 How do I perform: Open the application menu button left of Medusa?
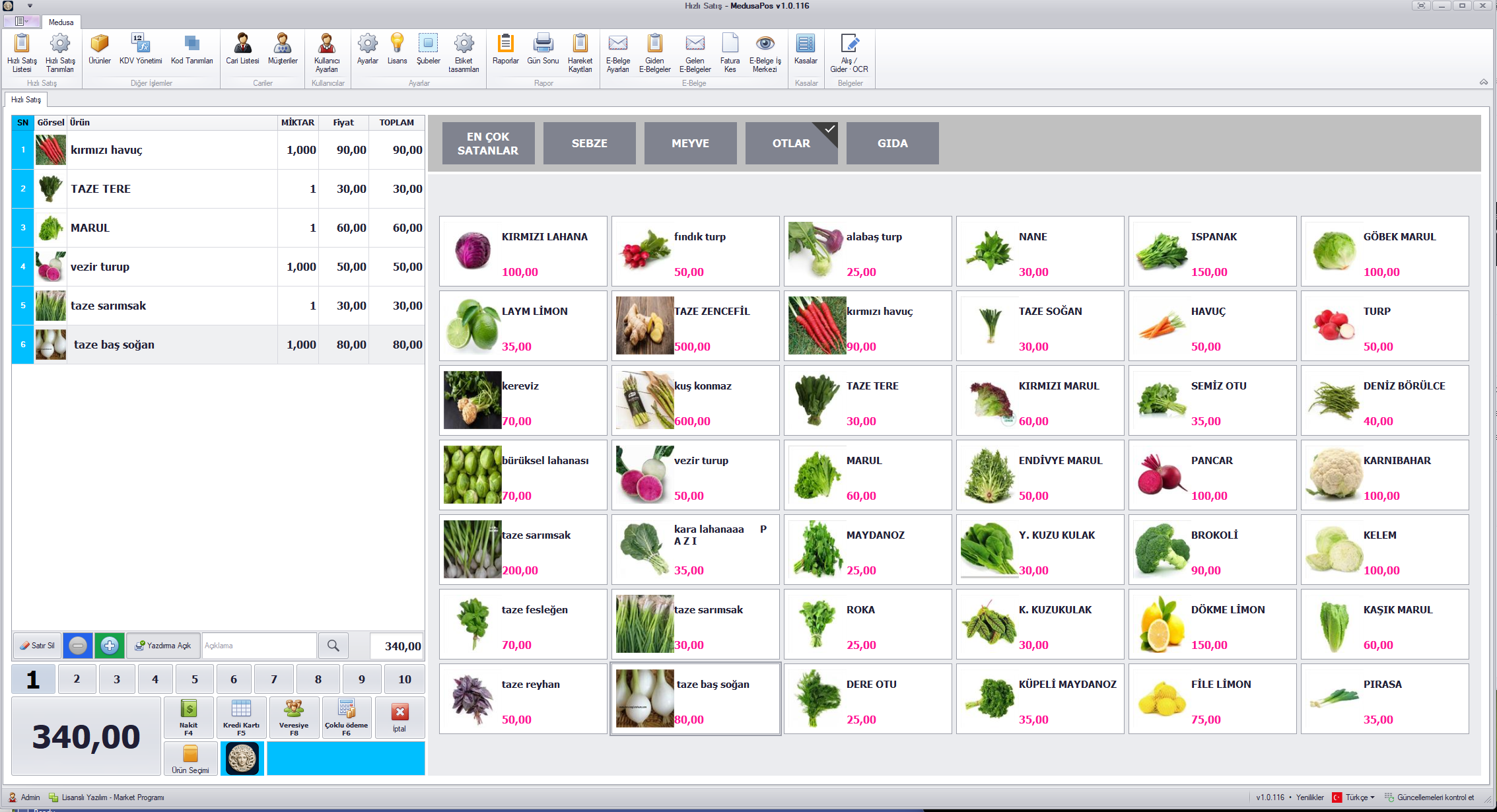pos(22,21)
